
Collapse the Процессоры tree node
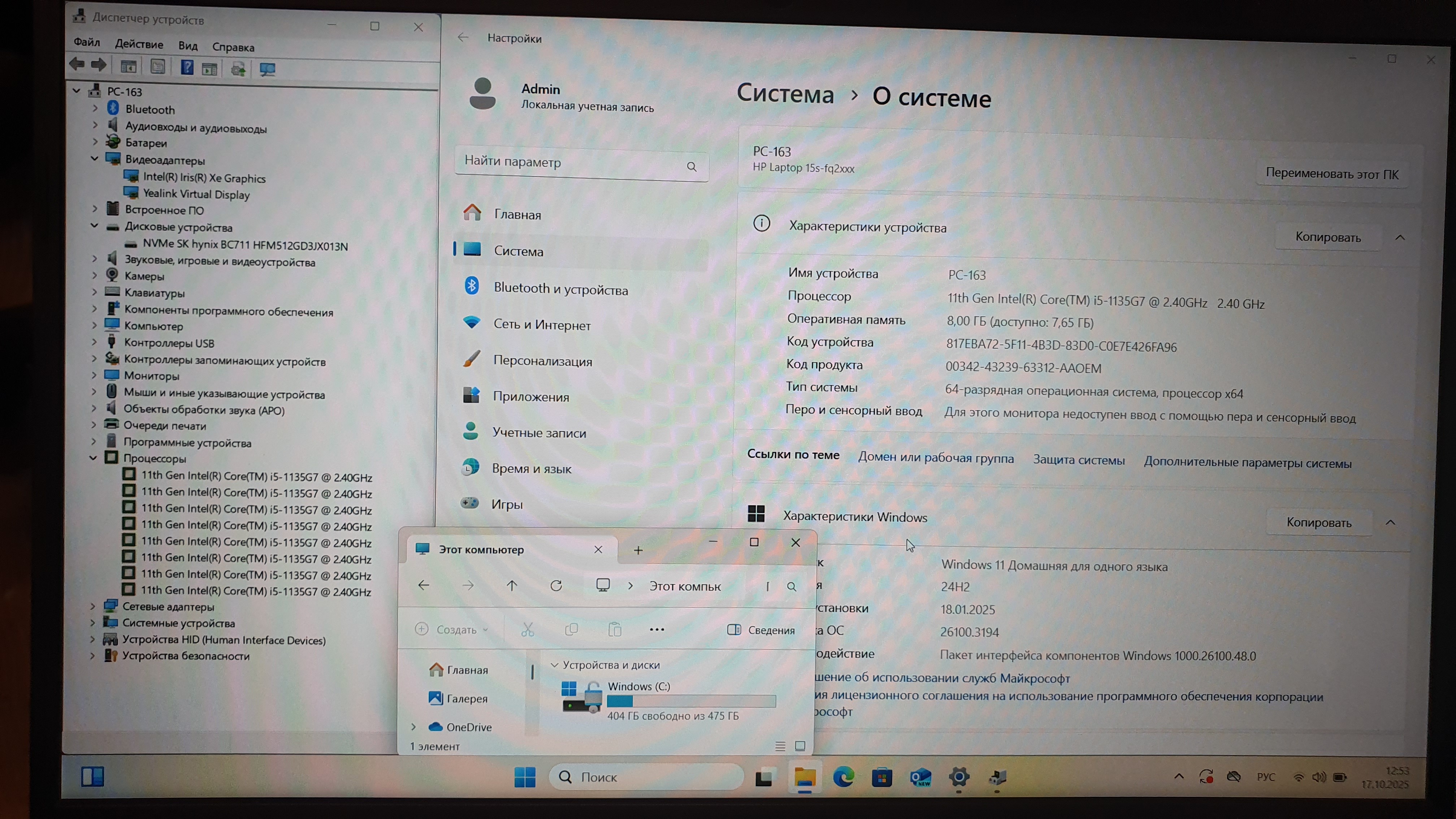[x=93, y=458]
